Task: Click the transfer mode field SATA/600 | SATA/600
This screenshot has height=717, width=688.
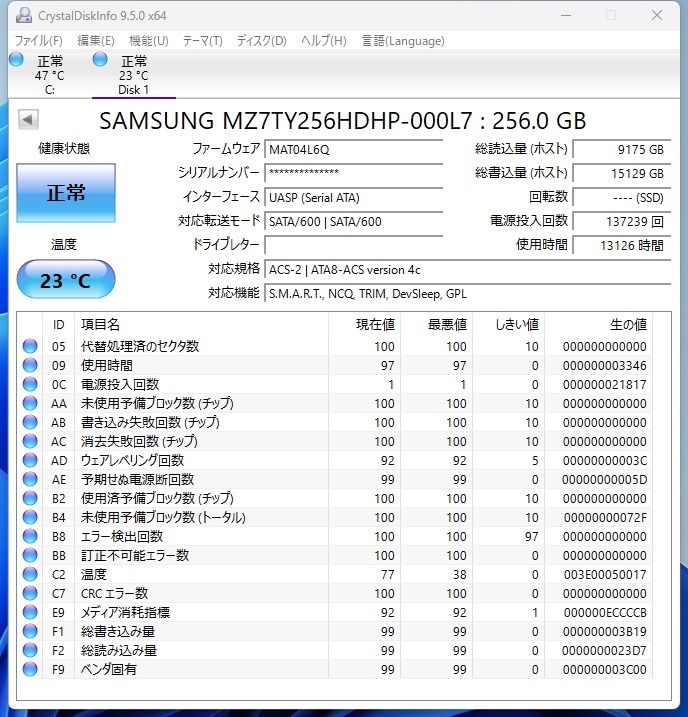Action: pos(353,222)
